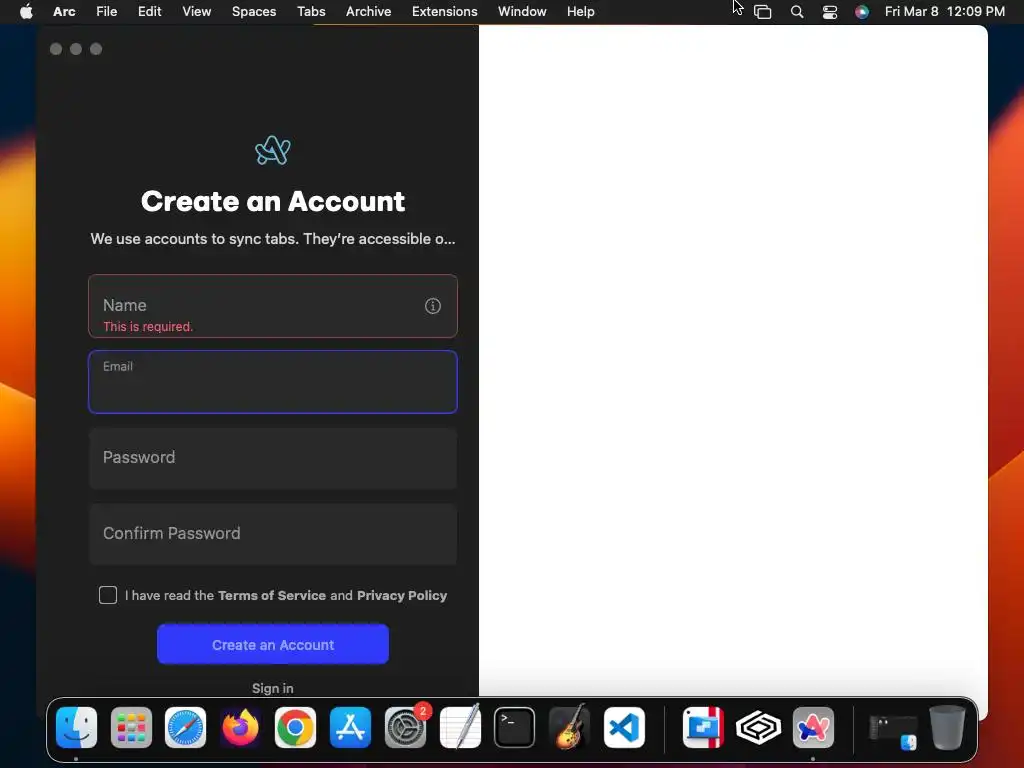The image size is (1024, 768).
Task: Select the Password field
Action: [273, 458]
